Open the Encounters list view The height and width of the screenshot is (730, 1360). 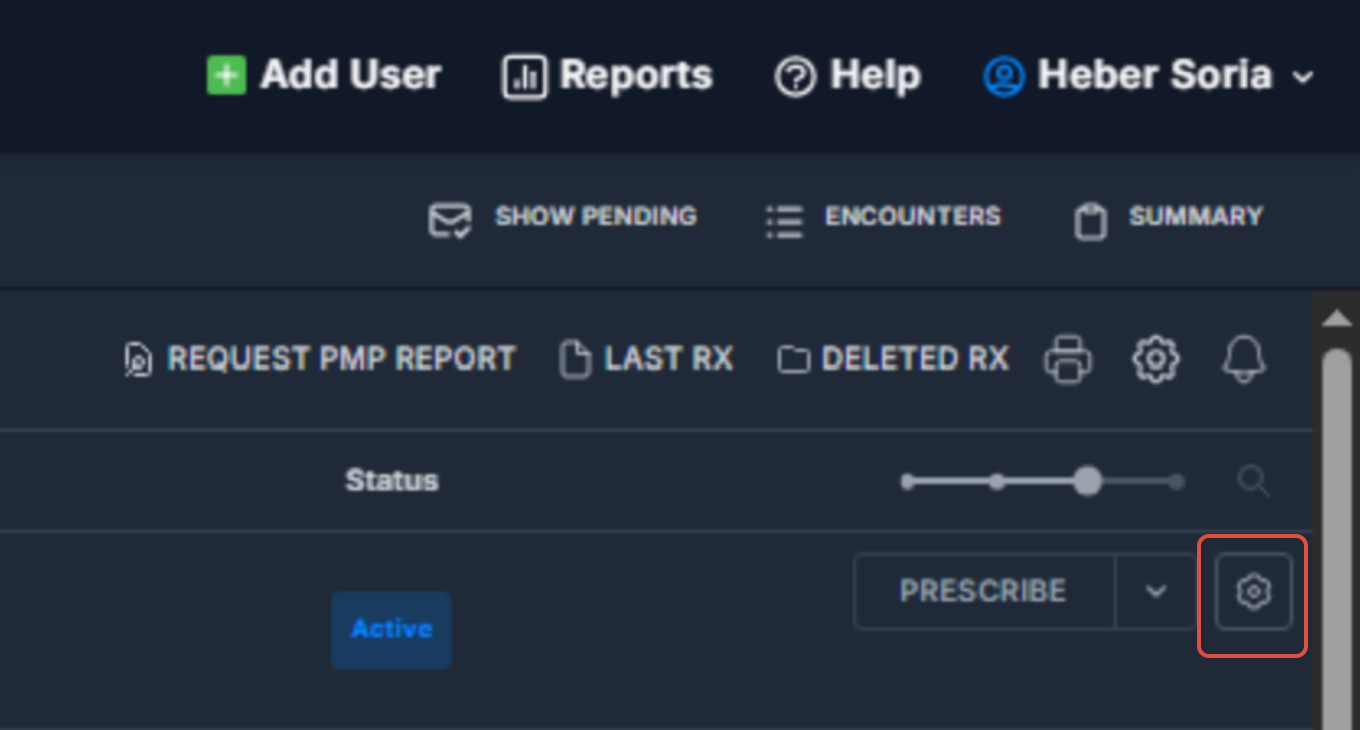click(883, 218)
